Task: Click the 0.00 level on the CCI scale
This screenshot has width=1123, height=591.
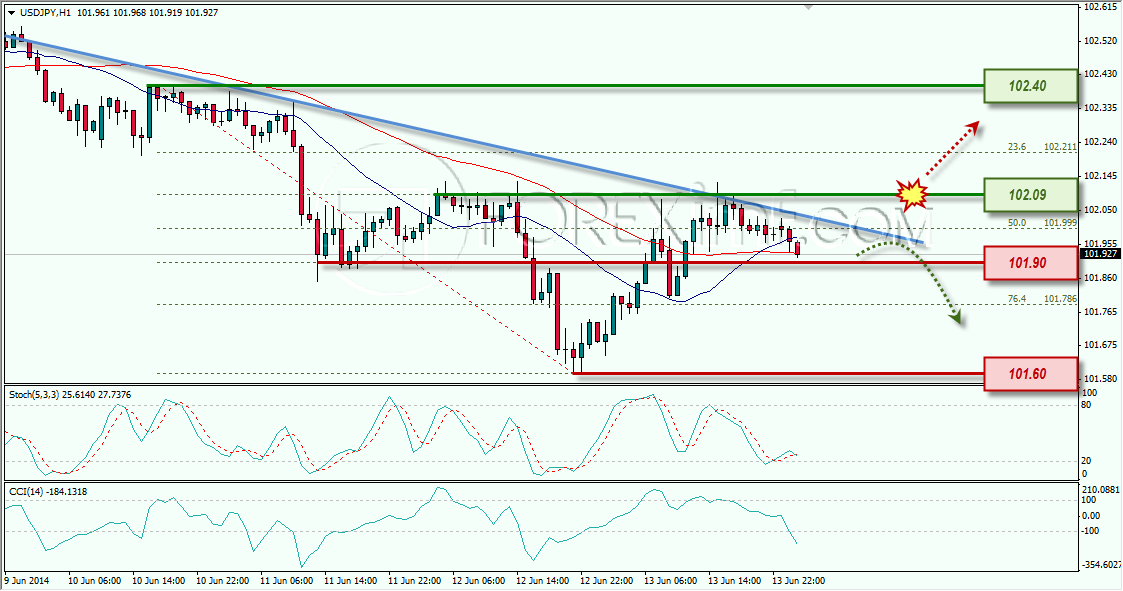Action: pos(1091,516)
